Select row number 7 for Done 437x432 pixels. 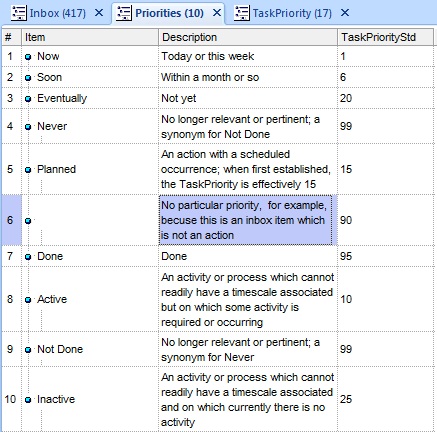10,256
